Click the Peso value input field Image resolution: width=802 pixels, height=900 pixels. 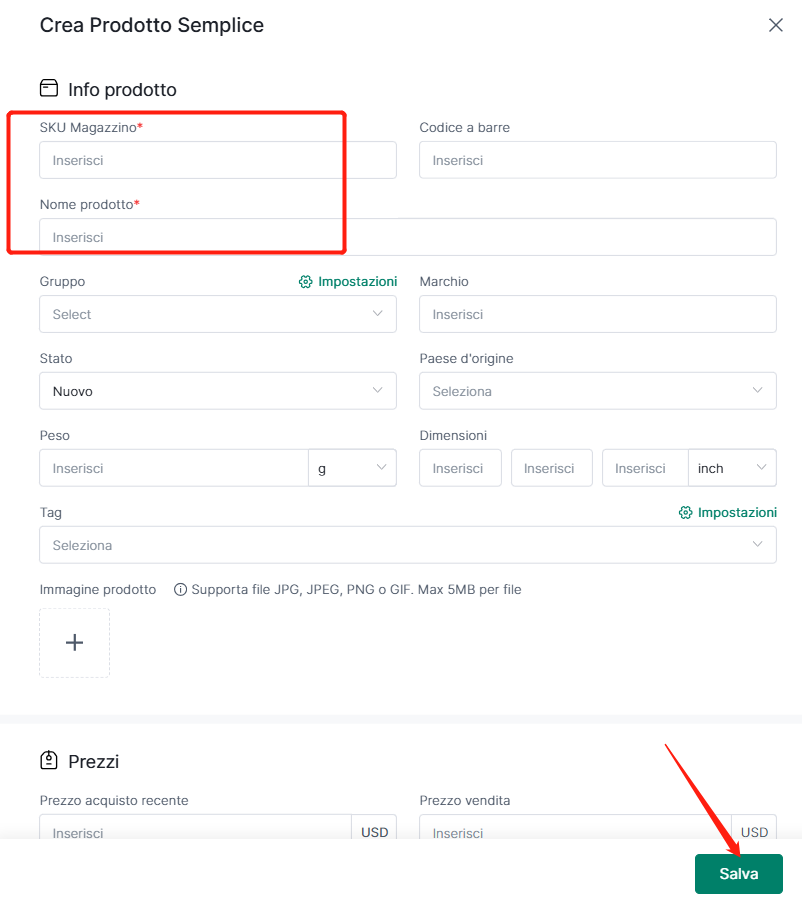click(174, 468)
